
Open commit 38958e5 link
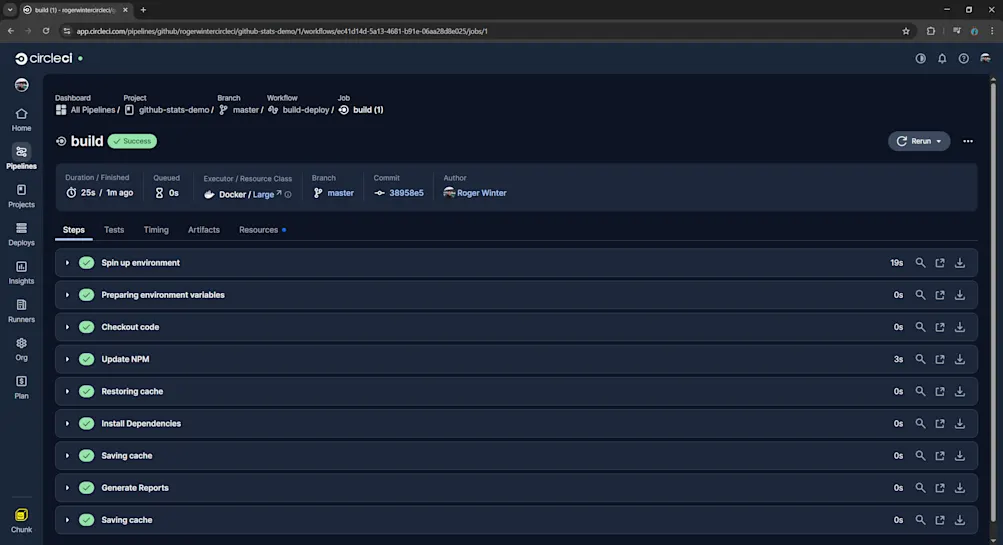point(406,193)
